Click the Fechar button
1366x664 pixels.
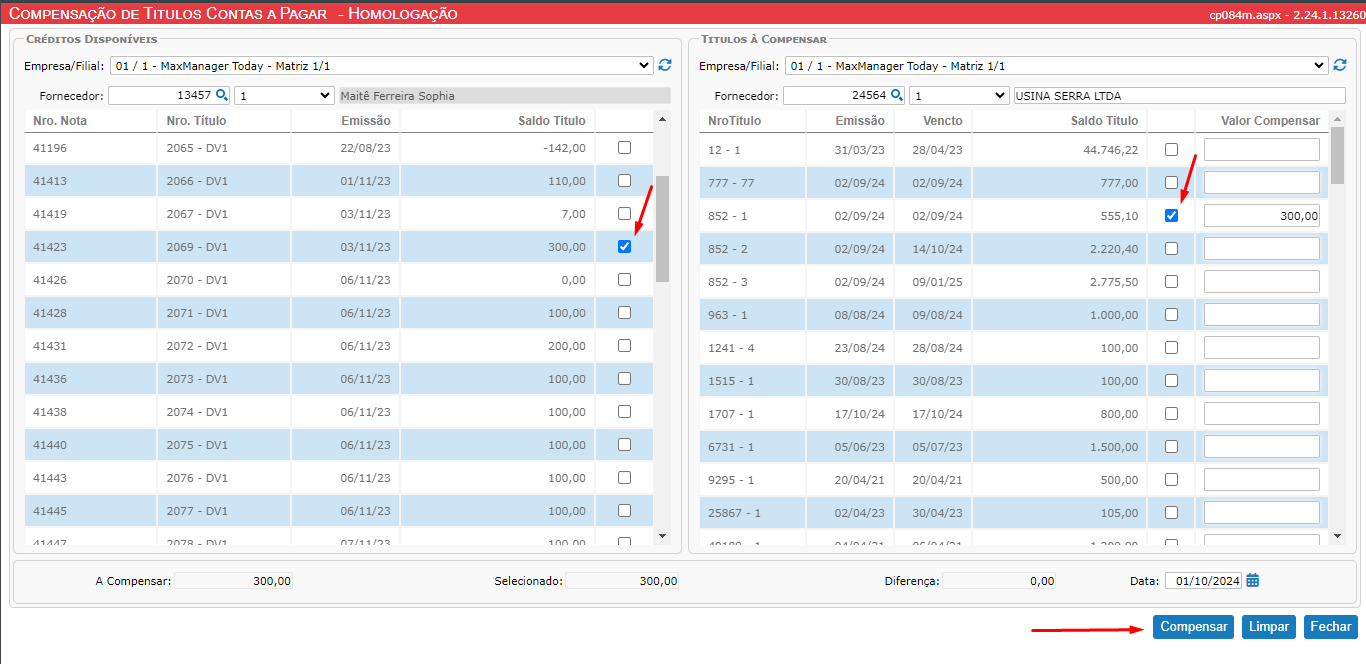click(1331, 627)
